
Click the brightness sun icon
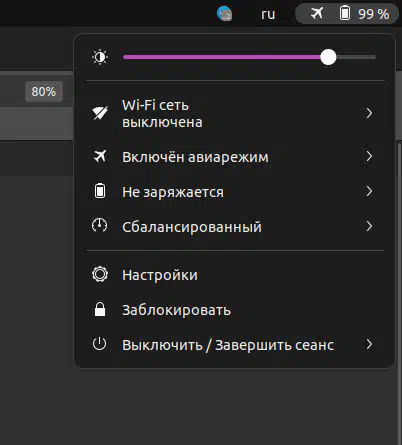coord(100,57)
